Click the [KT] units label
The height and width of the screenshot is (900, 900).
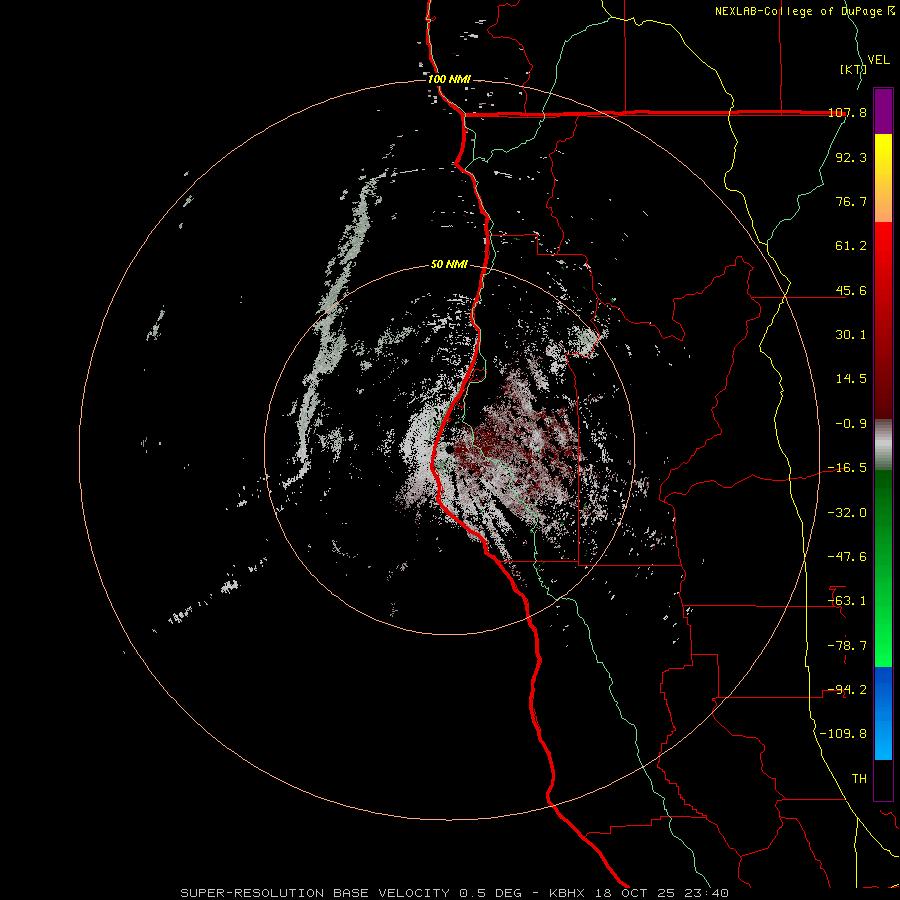point(853,69)
